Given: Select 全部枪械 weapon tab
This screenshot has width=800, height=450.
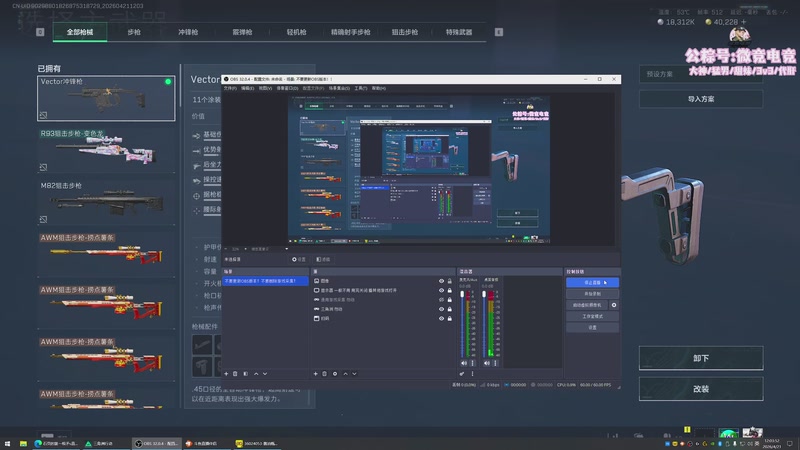Looking at the screenshot, I should [80, 32].
